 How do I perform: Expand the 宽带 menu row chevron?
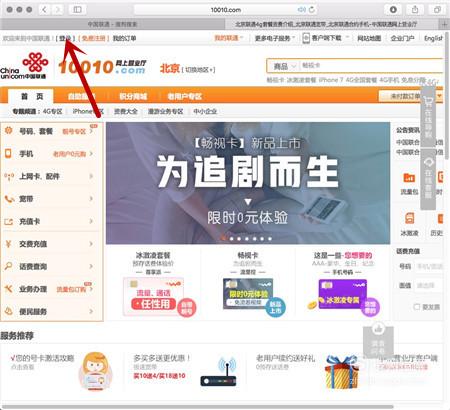(91, 199)
